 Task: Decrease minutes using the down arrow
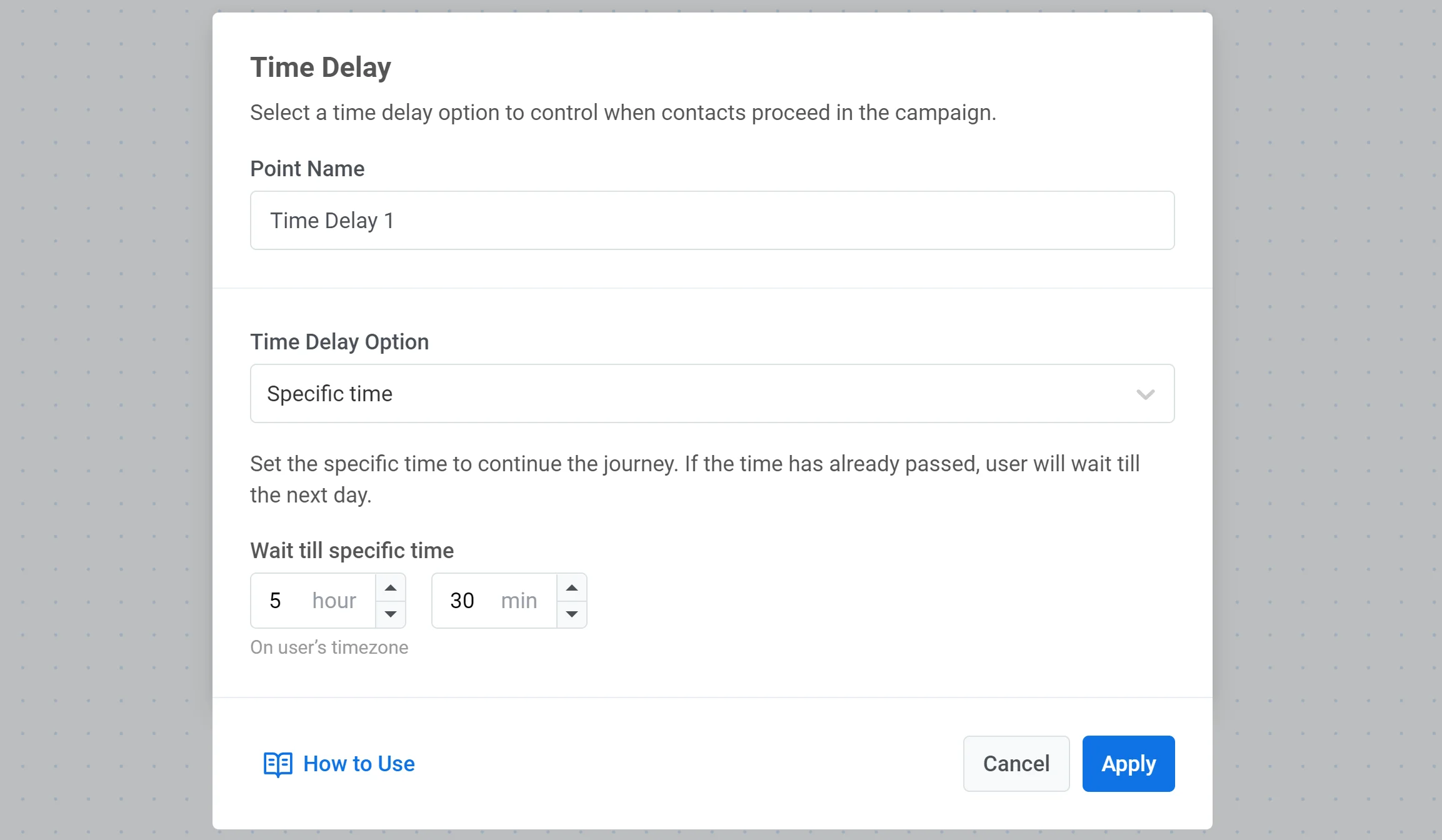click(572, 614)
